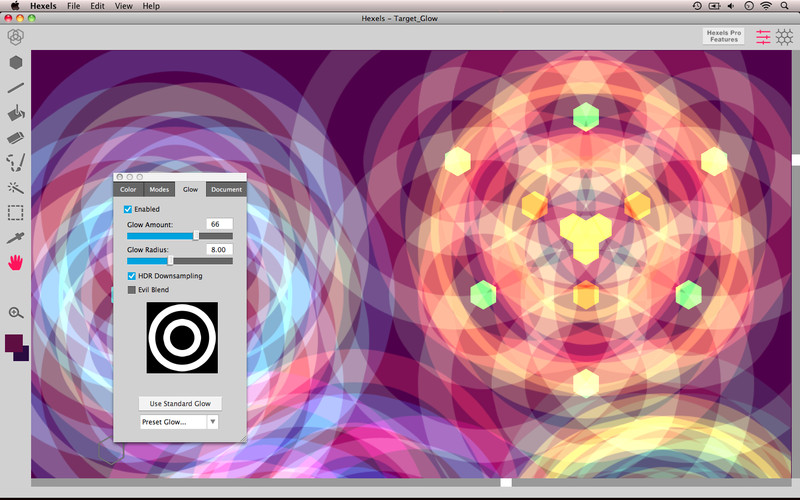The image size is (800, 500).
Task: Click the vertical canvas scrollbar handle
Action: 795,160
